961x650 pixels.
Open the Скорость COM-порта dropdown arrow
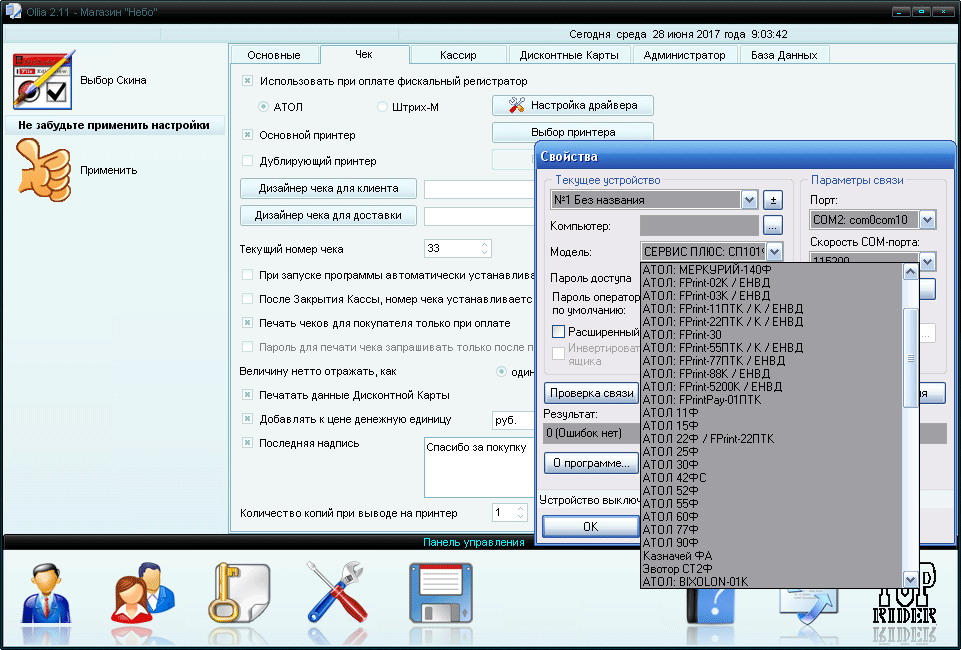pyautogui.click(x=927, y=261)
